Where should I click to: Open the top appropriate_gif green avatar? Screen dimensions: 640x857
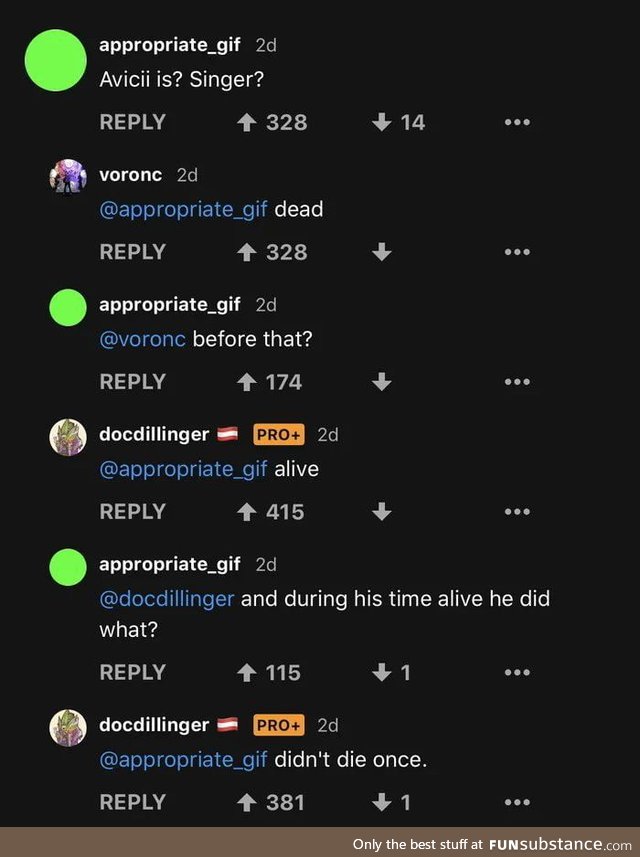tap(56, 62)
